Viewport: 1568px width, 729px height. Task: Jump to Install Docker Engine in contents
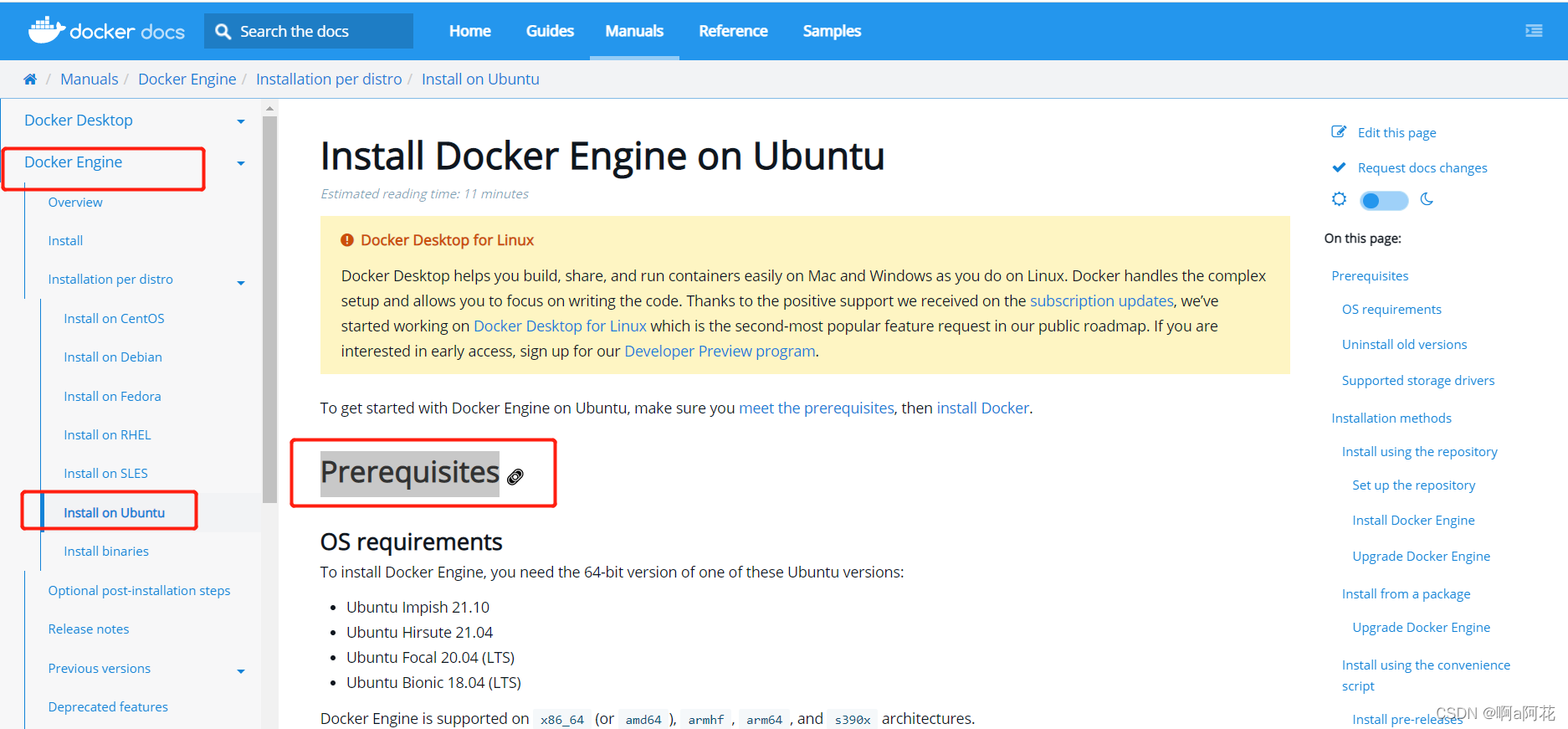click(1413, 521)
